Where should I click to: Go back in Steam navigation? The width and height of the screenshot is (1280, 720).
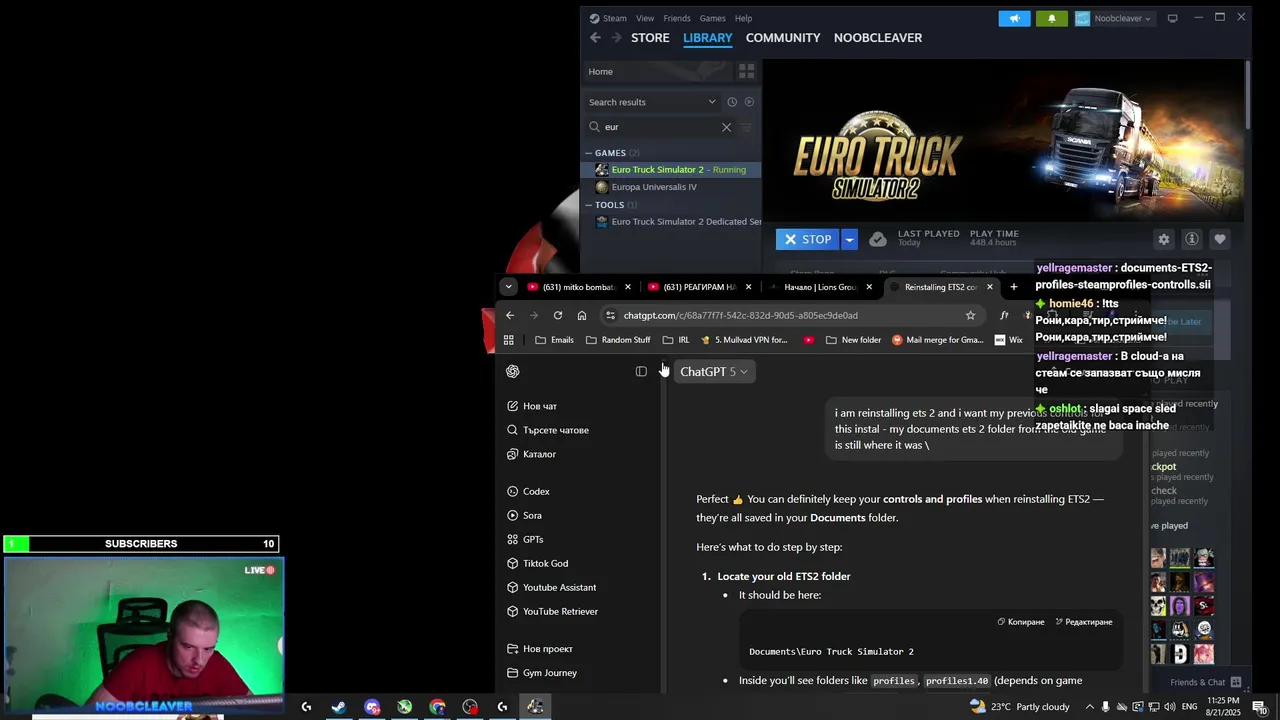(x=595, y=38)
